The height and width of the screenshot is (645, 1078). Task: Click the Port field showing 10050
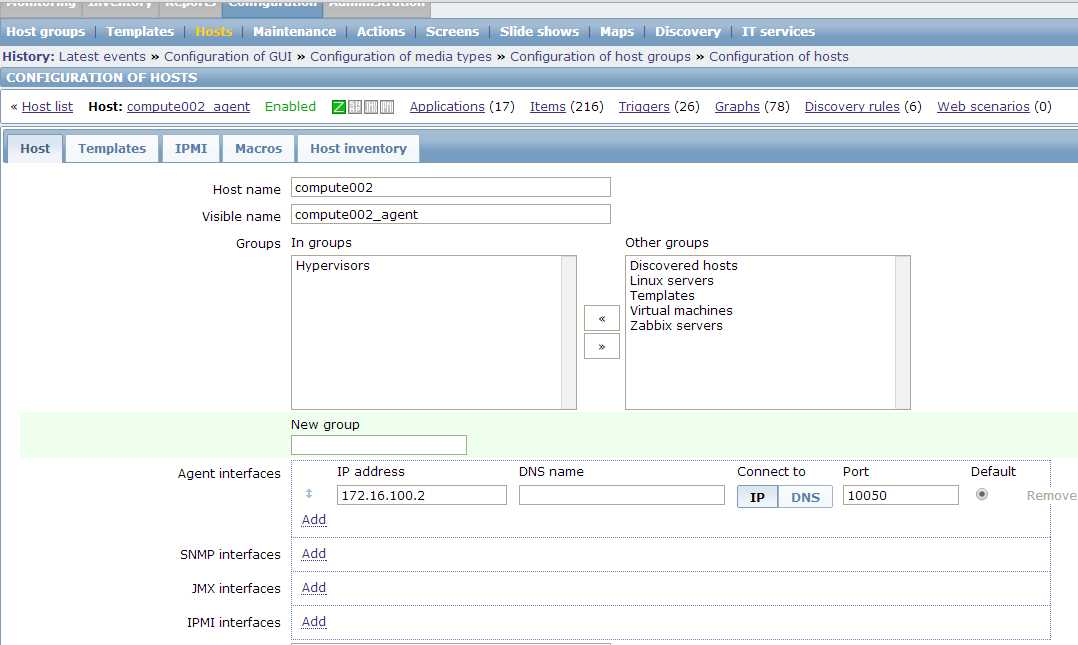click(901, 495)
